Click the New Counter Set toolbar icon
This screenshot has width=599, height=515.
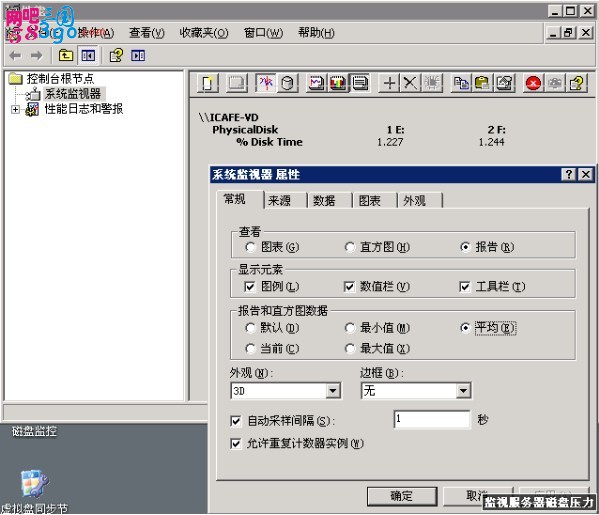(x=208, y=83)
